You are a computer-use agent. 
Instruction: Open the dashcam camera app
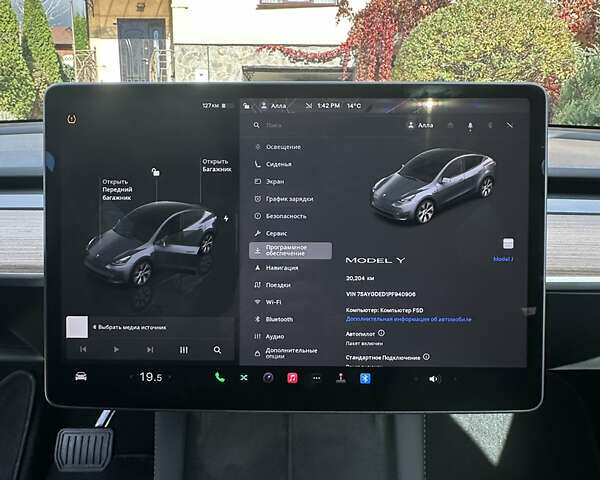pos(269,378)
